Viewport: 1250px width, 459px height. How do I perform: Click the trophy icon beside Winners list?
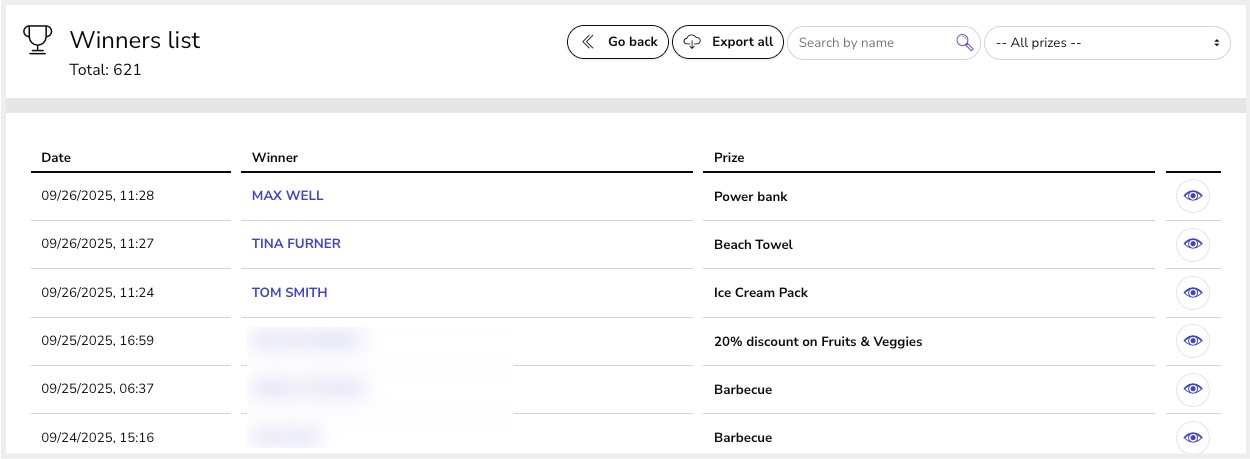[x=37, y=40]
